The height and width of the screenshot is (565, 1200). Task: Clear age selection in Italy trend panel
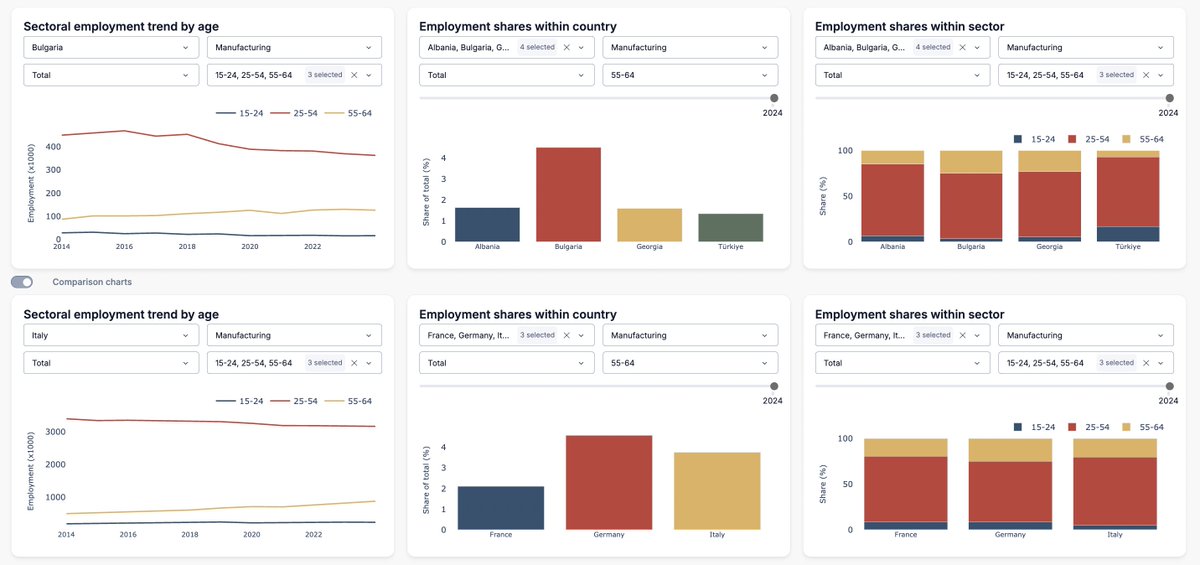[354, 363]
